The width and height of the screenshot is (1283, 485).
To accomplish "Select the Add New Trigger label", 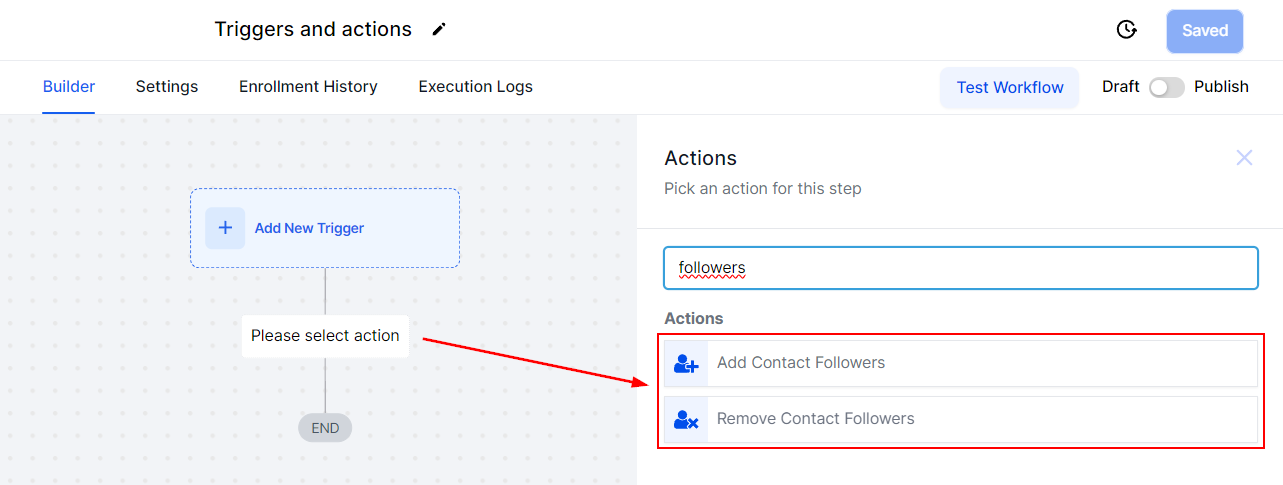I will (309, 228).
